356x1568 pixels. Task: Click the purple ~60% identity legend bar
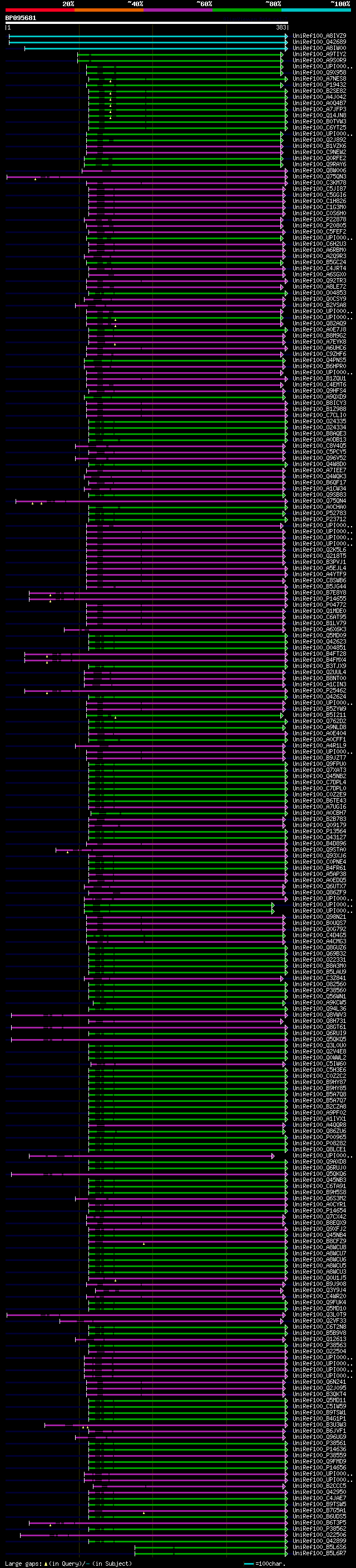click(179, 10)
